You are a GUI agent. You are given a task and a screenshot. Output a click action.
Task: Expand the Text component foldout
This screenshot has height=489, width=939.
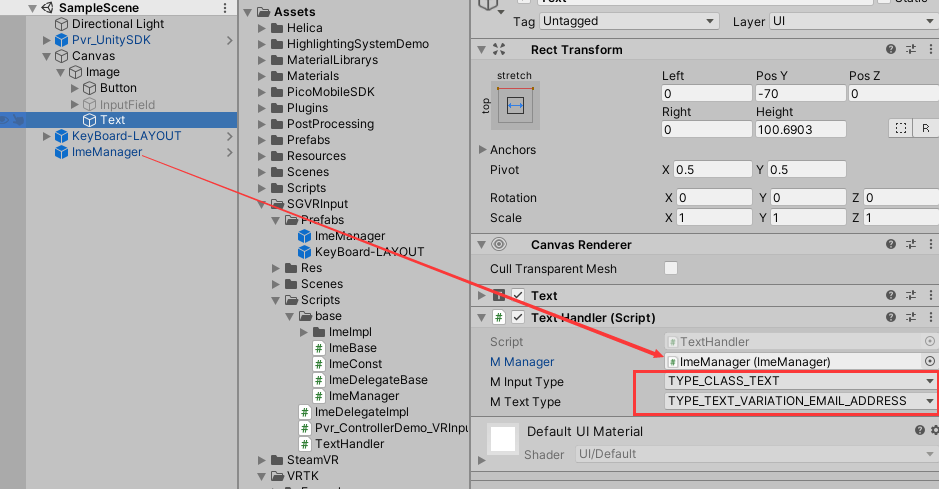click(x=482, y=296)
